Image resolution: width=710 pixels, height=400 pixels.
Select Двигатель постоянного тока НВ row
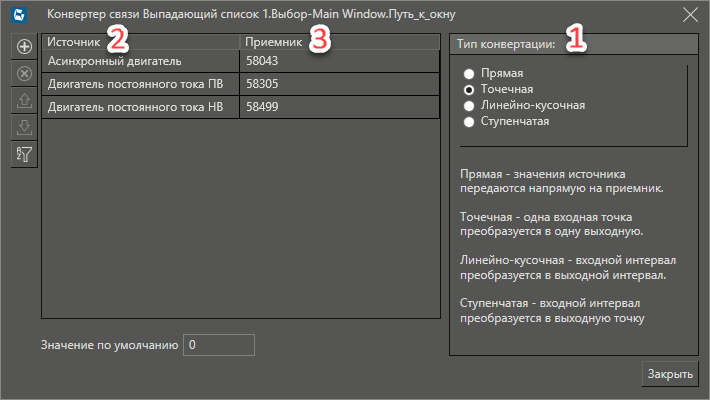tap(140, 107)
